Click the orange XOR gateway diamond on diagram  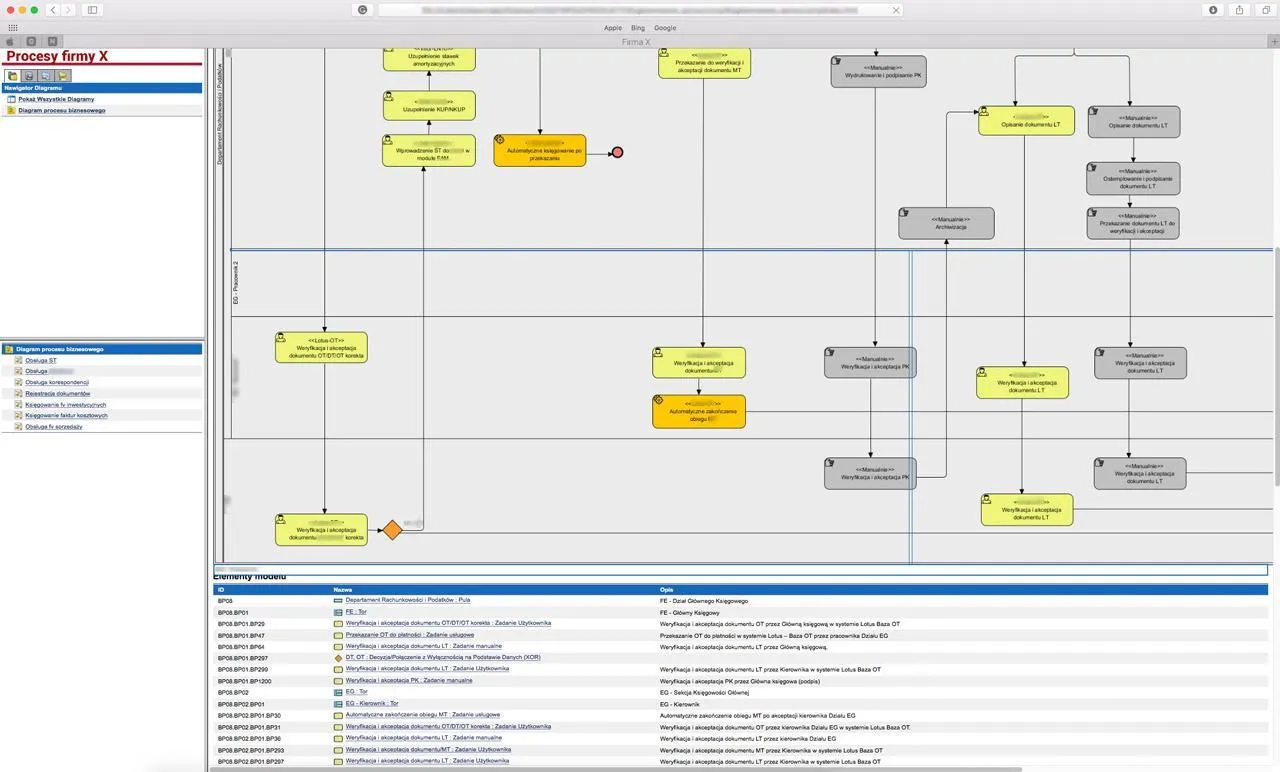pos(392,530)
